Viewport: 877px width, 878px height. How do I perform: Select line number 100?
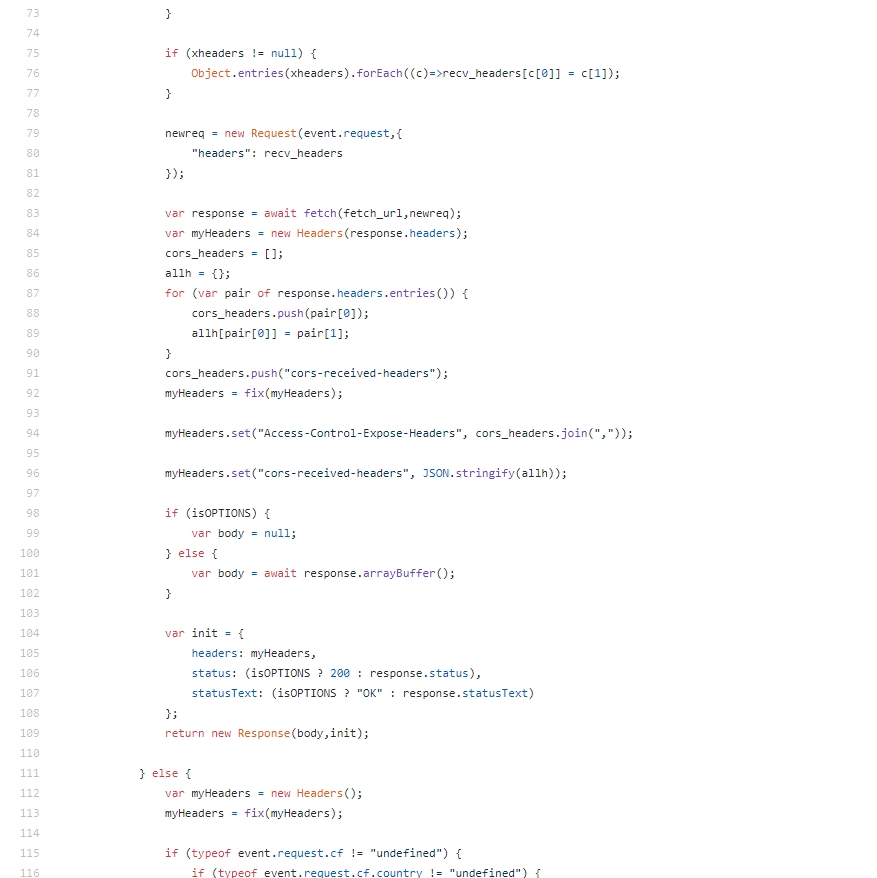pyautogui.click(x=30, y=553)
